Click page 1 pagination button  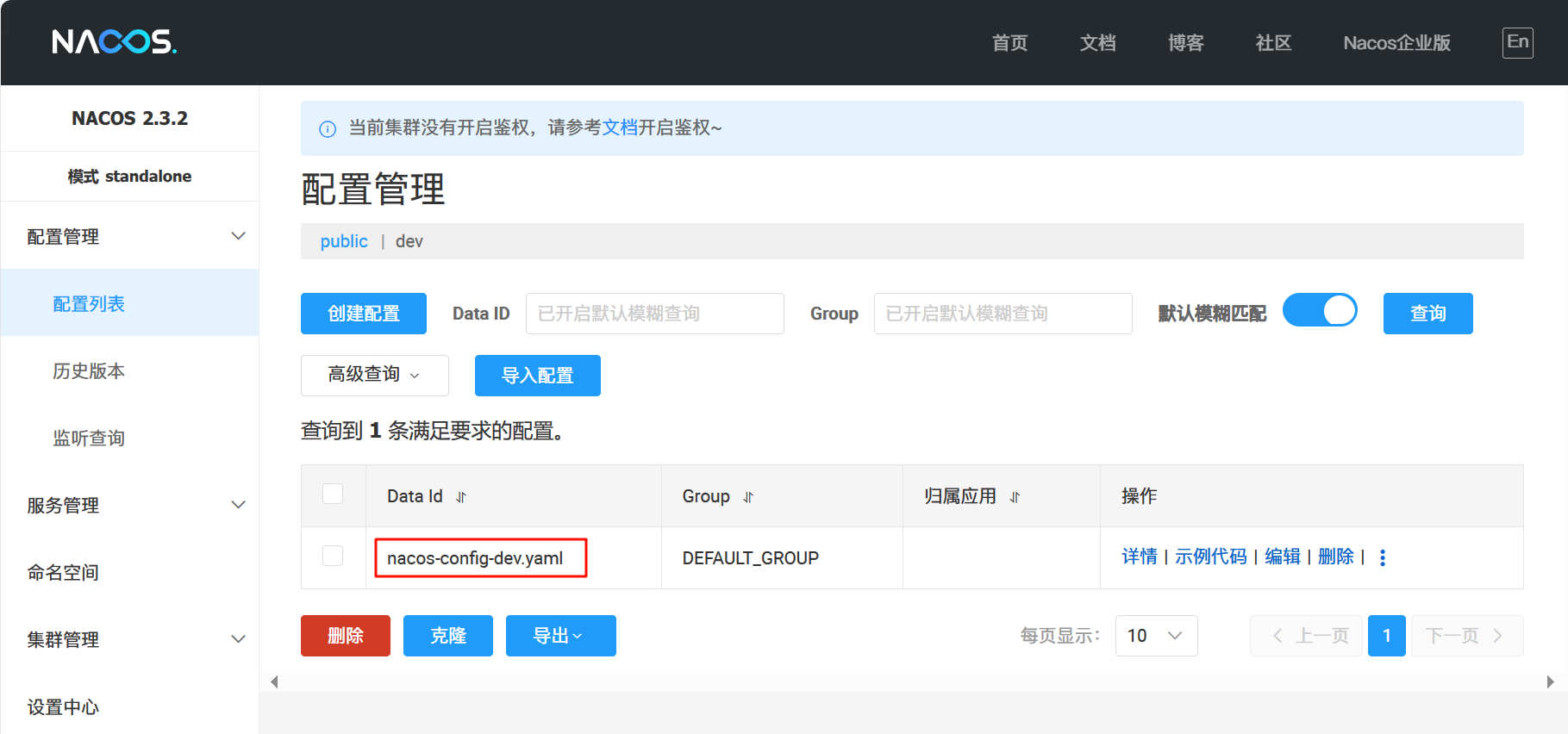click(x=1387, y=636)
